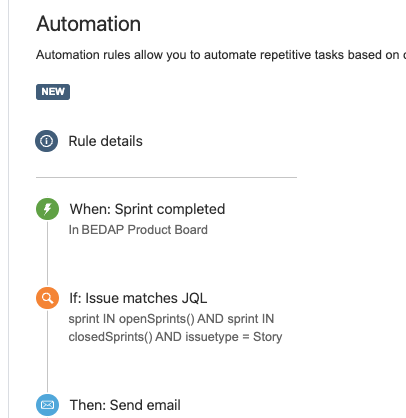Click the closedSprints() AND issuetype line
The image size is (406, 418).
coord(175,337)
